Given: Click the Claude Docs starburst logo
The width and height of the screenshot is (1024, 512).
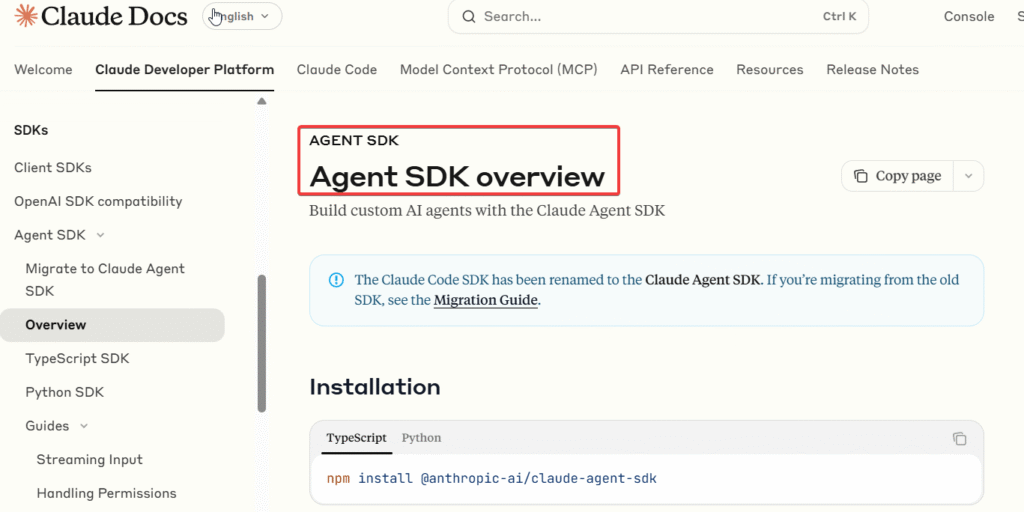Looking at the screenshot, I should click(27, 16).
